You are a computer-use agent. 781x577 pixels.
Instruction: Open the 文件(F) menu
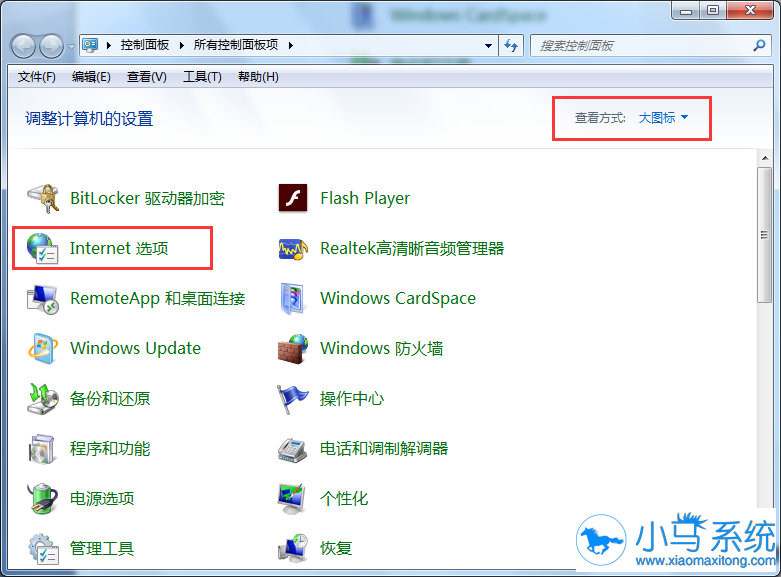37,77
